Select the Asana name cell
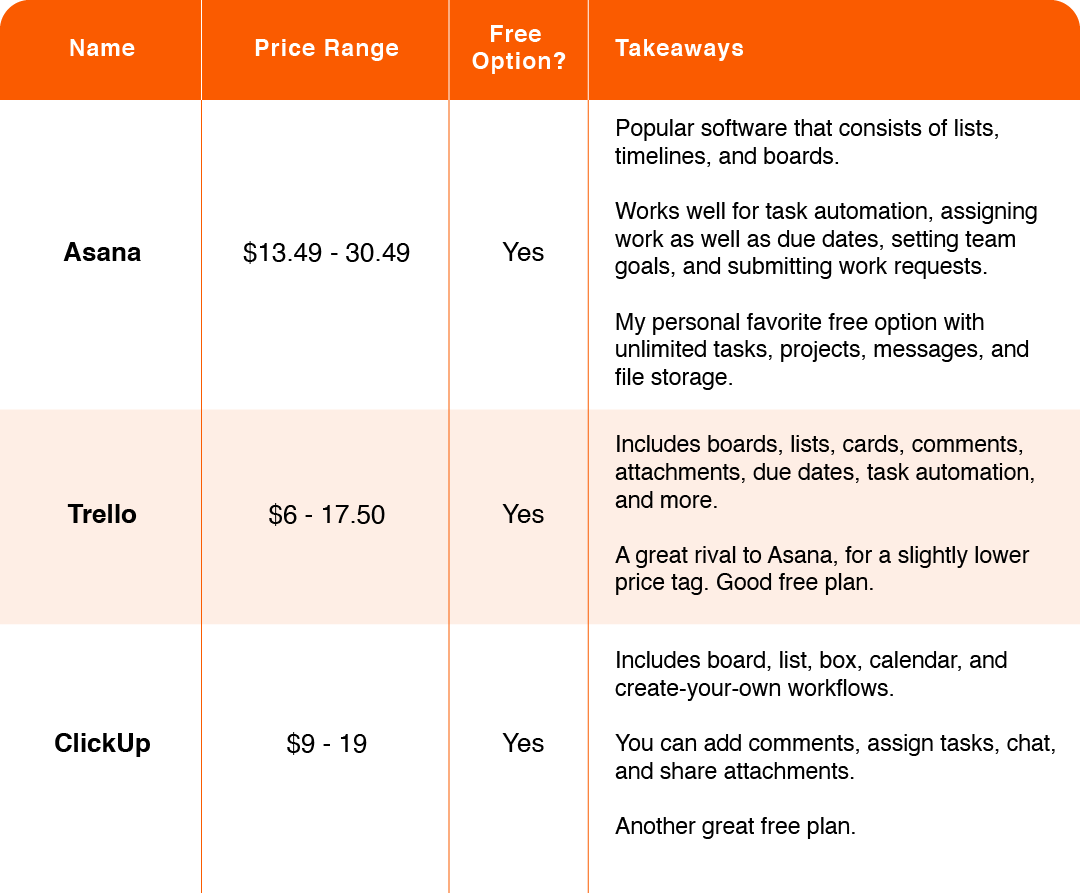Image resolution: width=1080 pixels, height=893 pixels. 102,252
